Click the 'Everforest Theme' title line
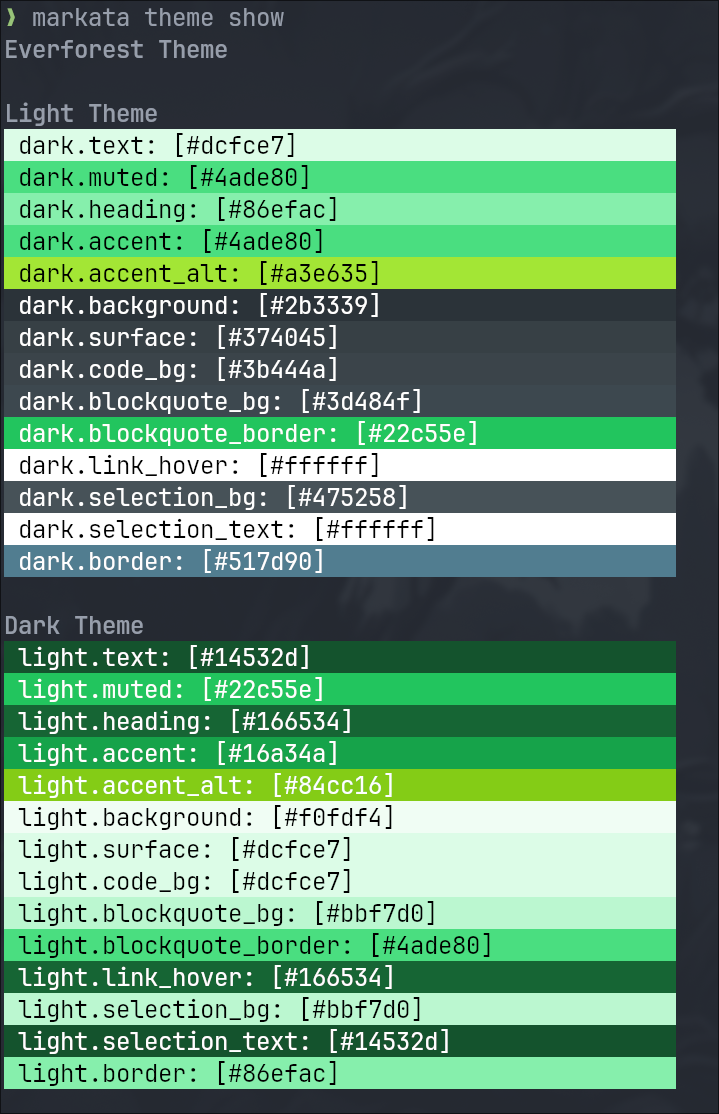Screen dimensions: 719x1114 tap(116, 50)
